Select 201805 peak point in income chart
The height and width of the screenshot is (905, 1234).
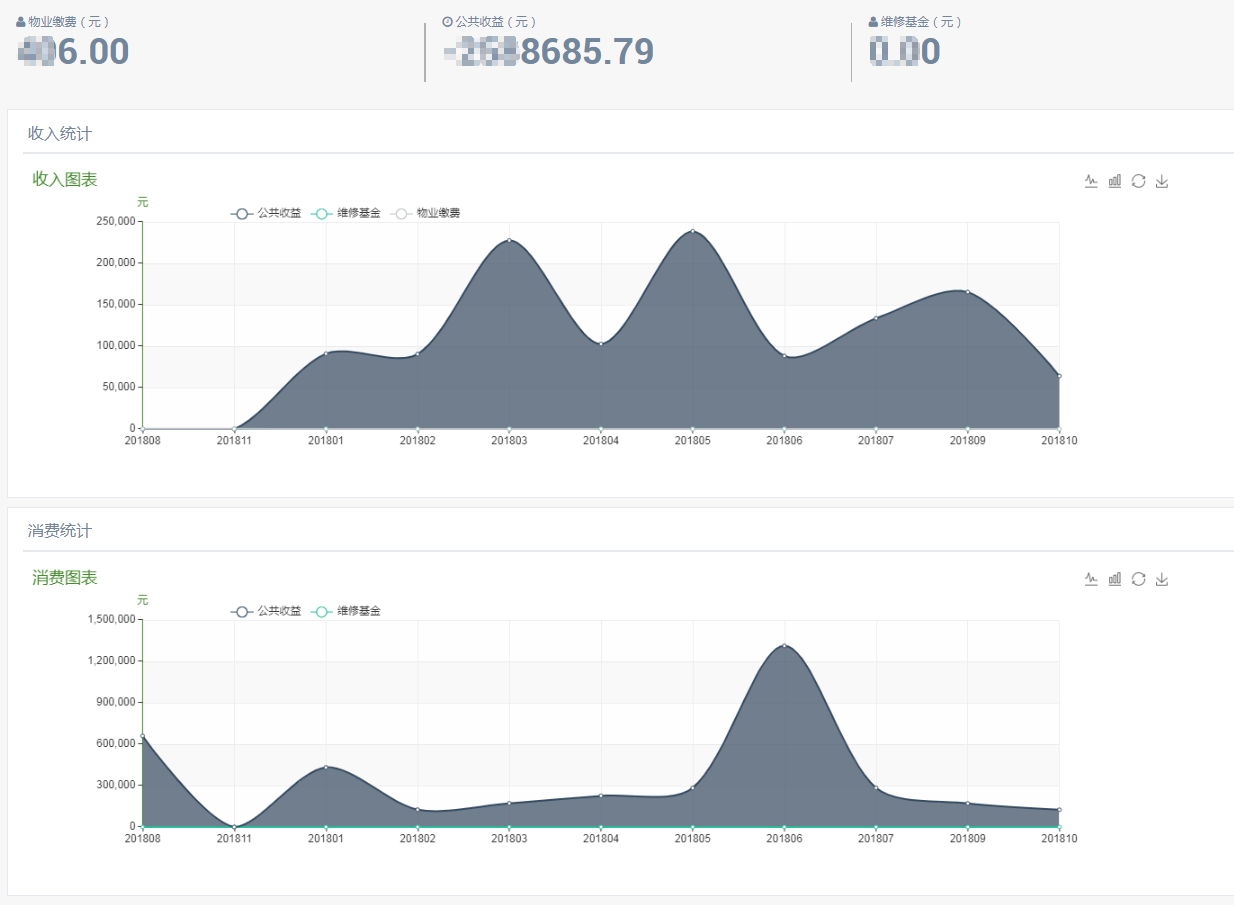tap(692, 231)
